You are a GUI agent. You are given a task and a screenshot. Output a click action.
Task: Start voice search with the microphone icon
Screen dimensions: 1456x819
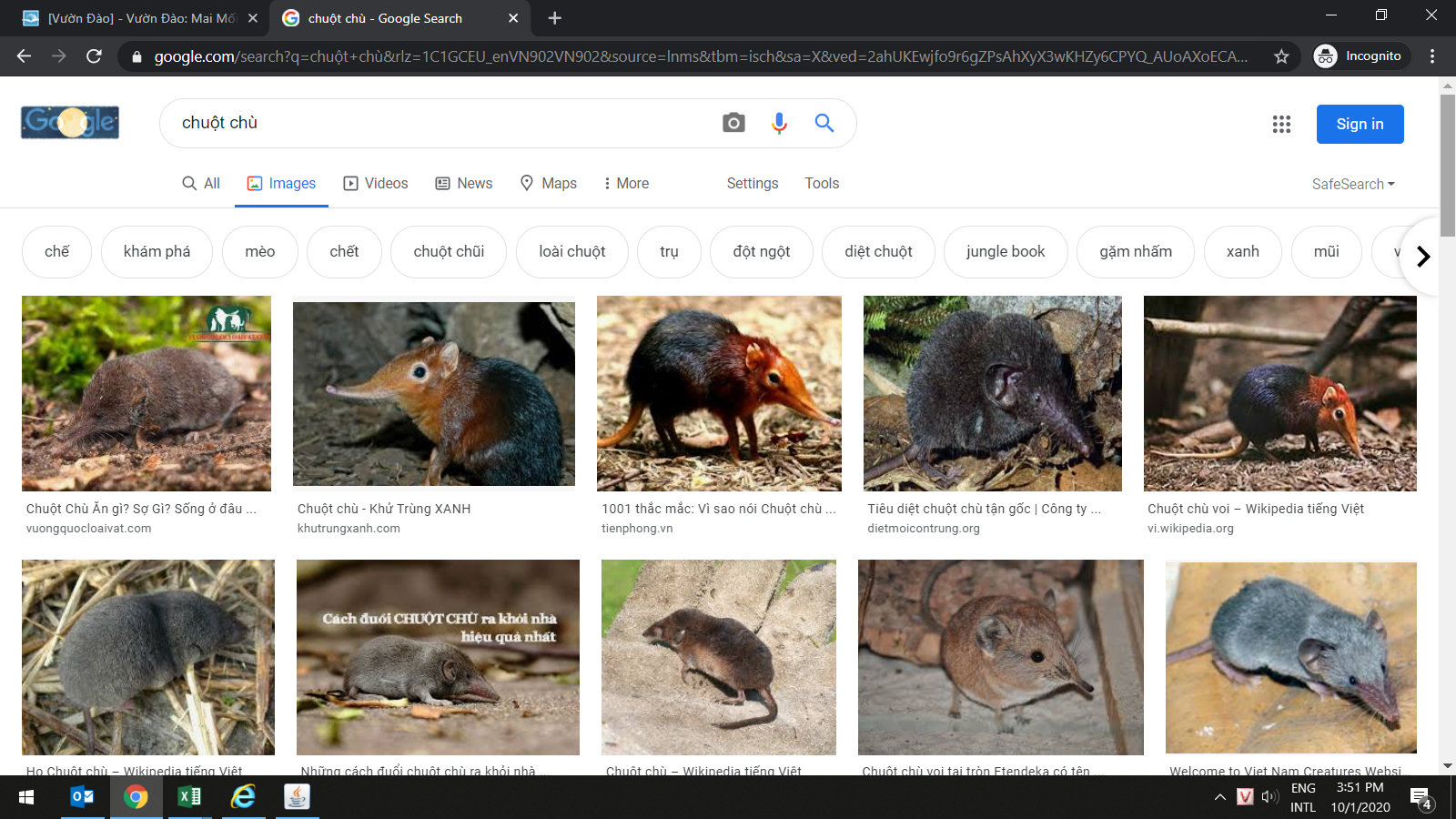pos(779,123)
